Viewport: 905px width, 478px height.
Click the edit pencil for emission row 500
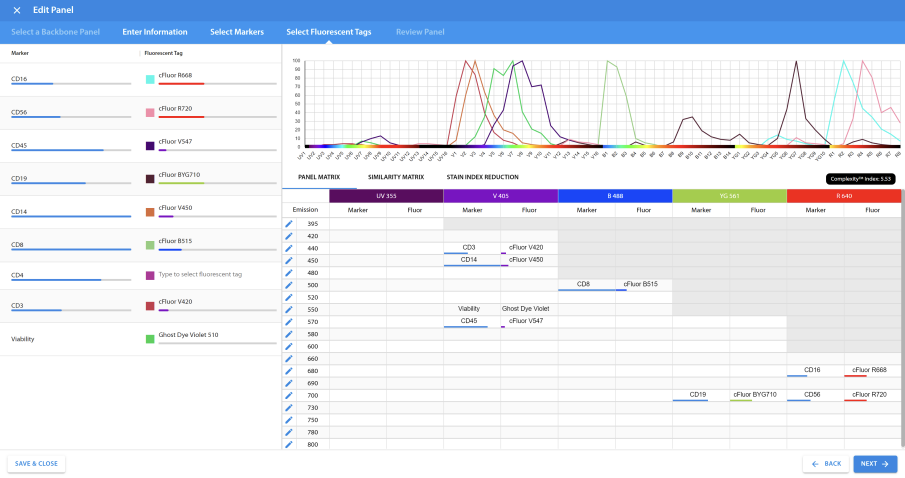[289, 285]
